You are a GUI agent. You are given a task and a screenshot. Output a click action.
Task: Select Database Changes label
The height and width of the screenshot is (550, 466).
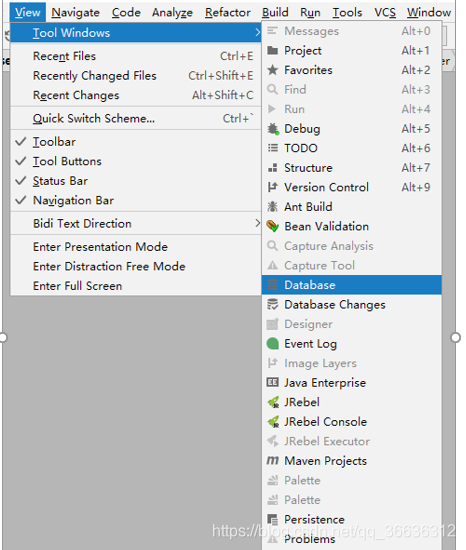335,304
